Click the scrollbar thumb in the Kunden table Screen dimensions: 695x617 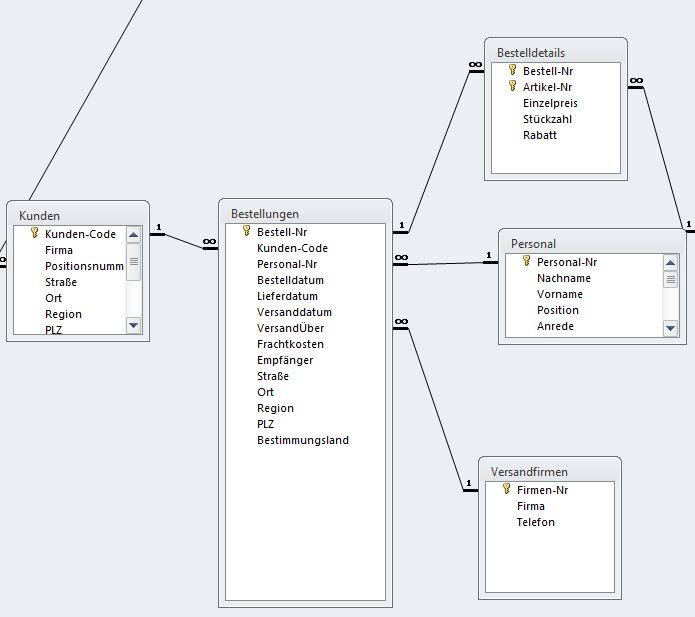(x=133, y=262)
